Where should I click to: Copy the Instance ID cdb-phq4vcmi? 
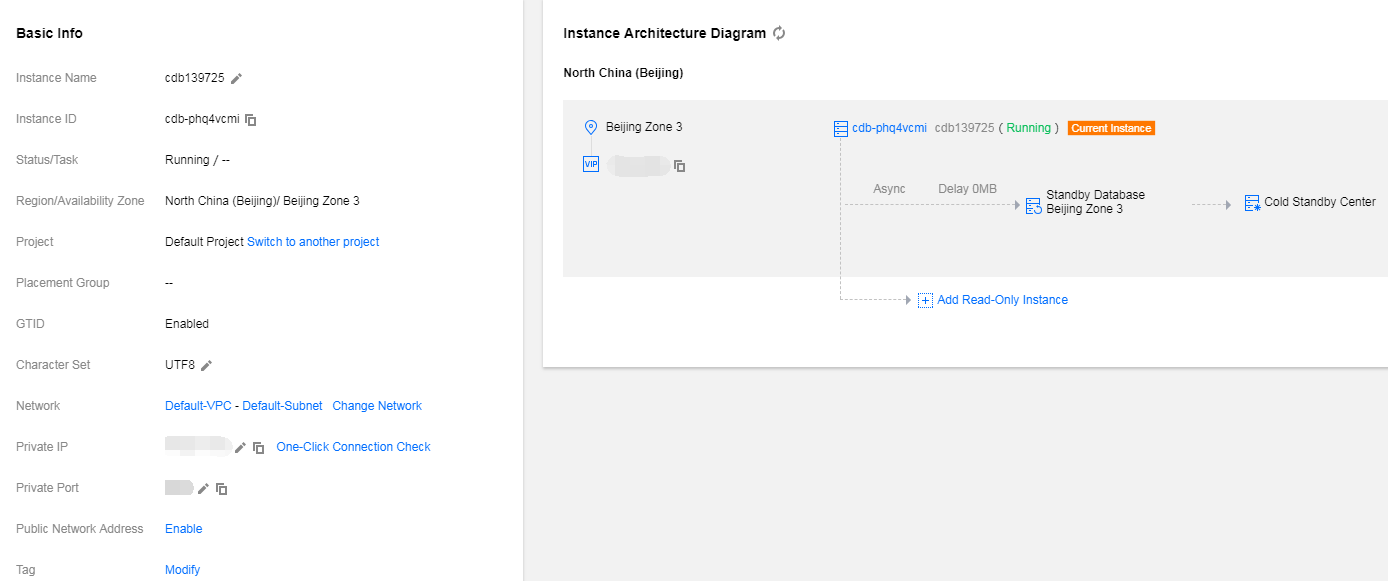point(251,120)
